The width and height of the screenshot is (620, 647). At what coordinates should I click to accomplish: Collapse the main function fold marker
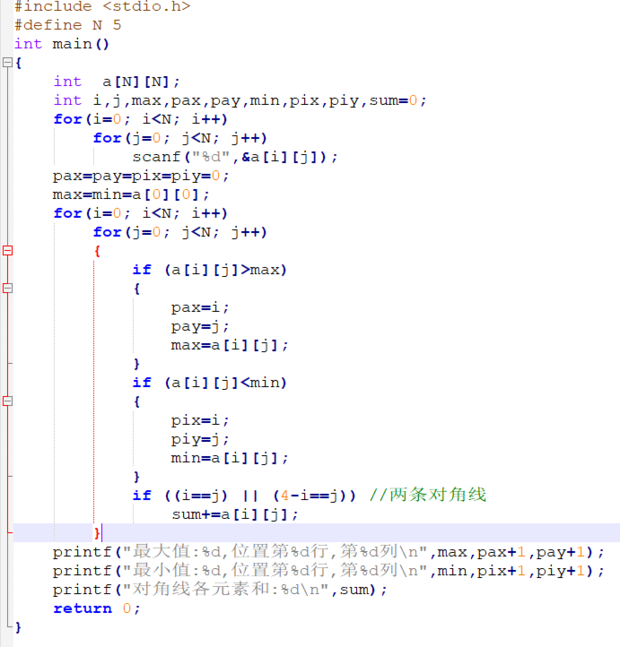click(x=7, y=63)
